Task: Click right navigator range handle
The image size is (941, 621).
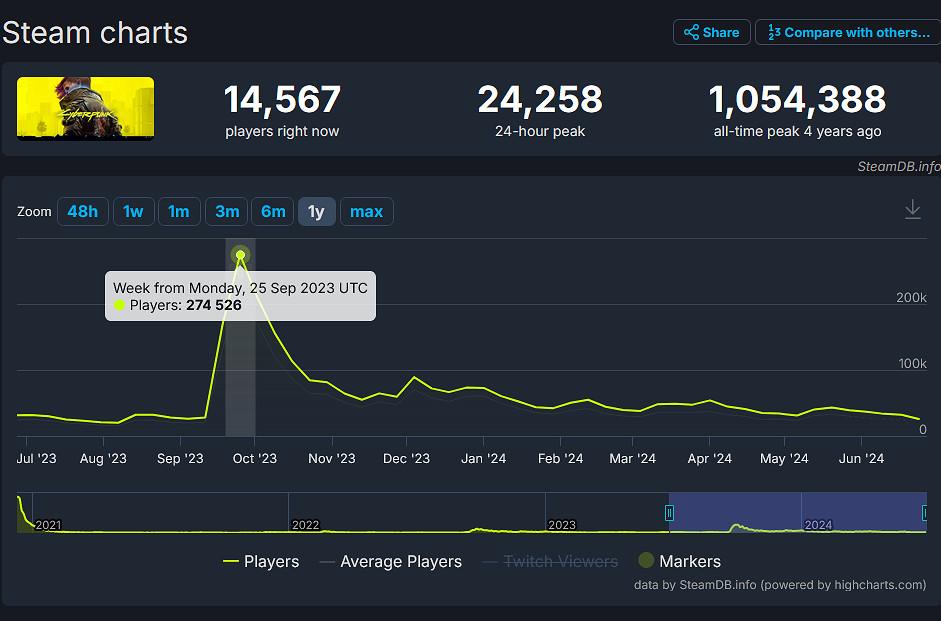Action: 925,513
